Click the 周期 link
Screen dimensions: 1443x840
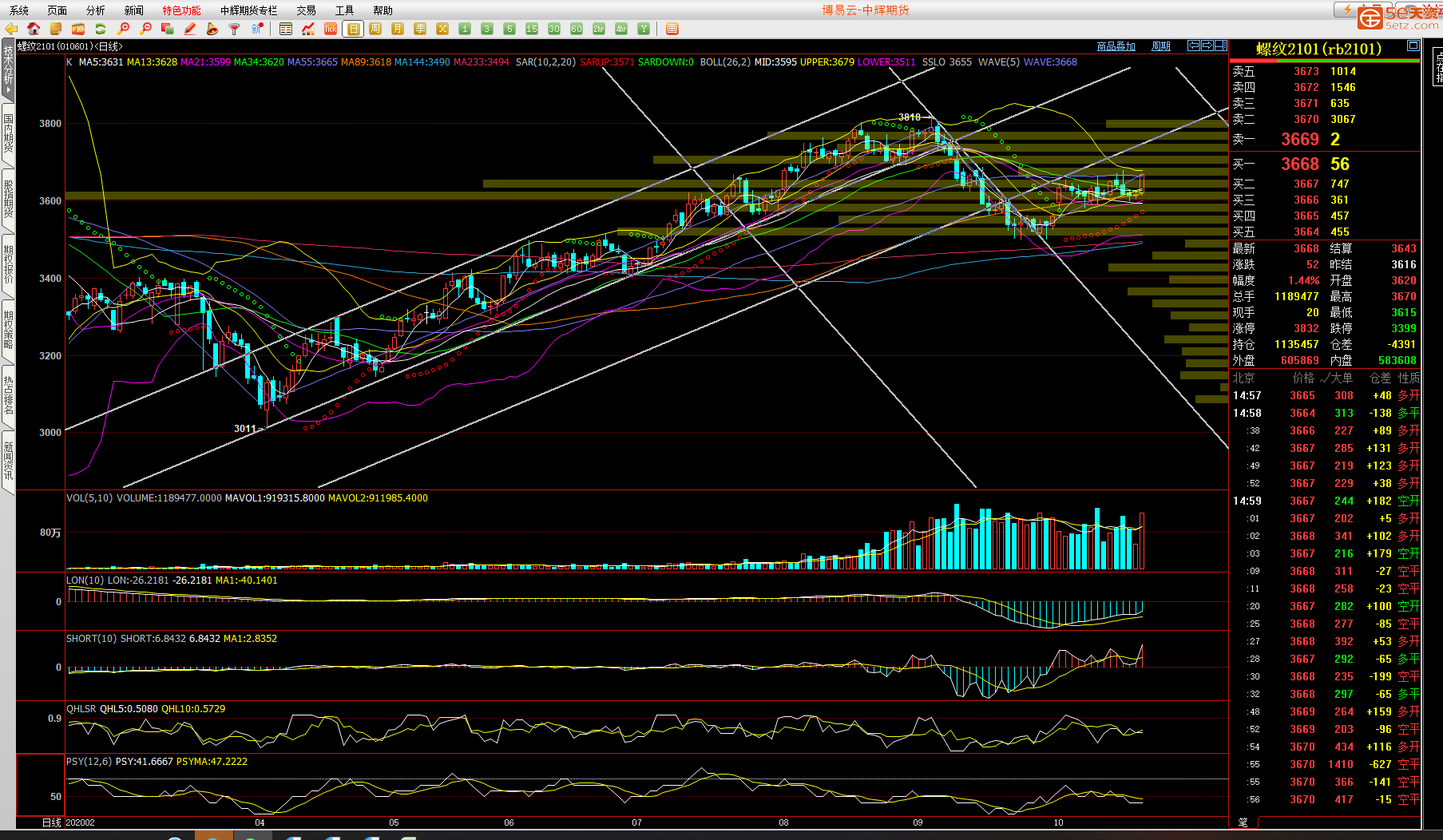[x=1161, y=46]
